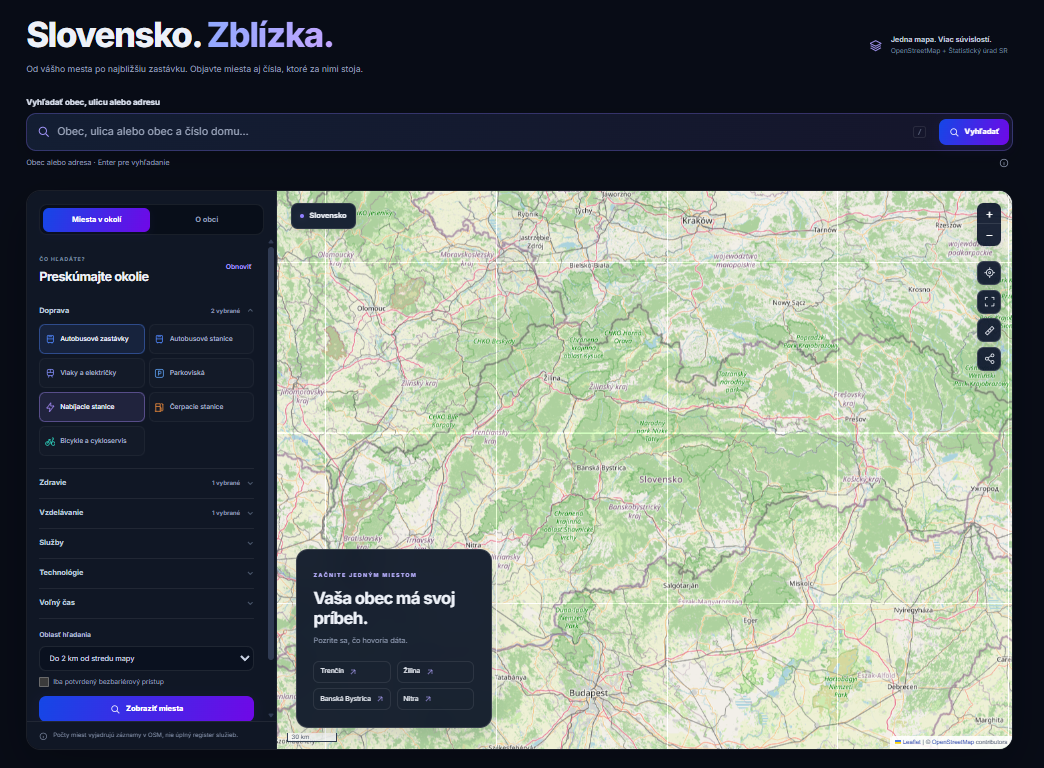This screenshot has width=1044, height=768.
Task: Click the slash shortcut badge in the search bar
Action: (x=919, y=132)
